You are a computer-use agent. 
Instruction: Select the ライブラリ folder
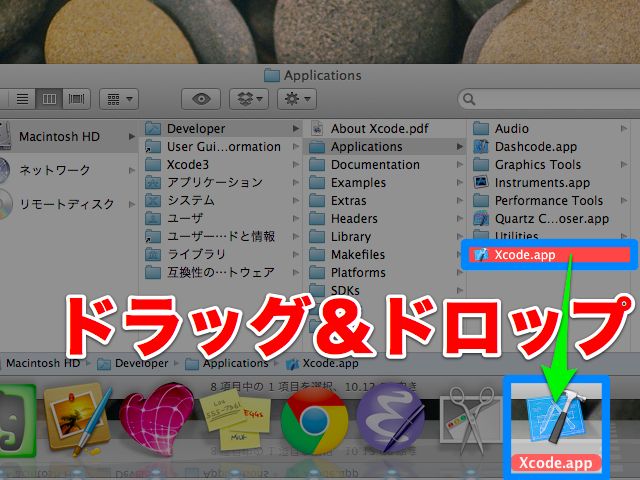coord(222,254)
